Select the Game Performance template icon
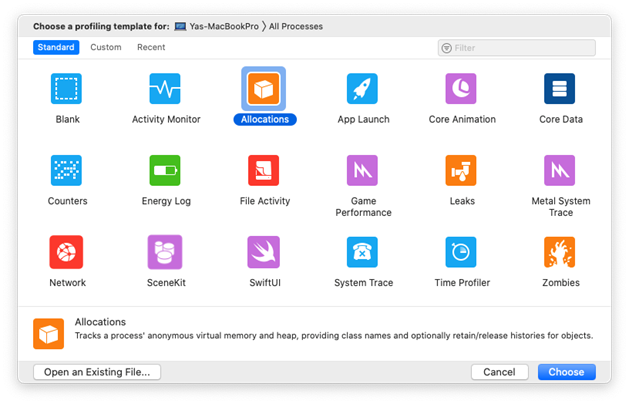 362,171
